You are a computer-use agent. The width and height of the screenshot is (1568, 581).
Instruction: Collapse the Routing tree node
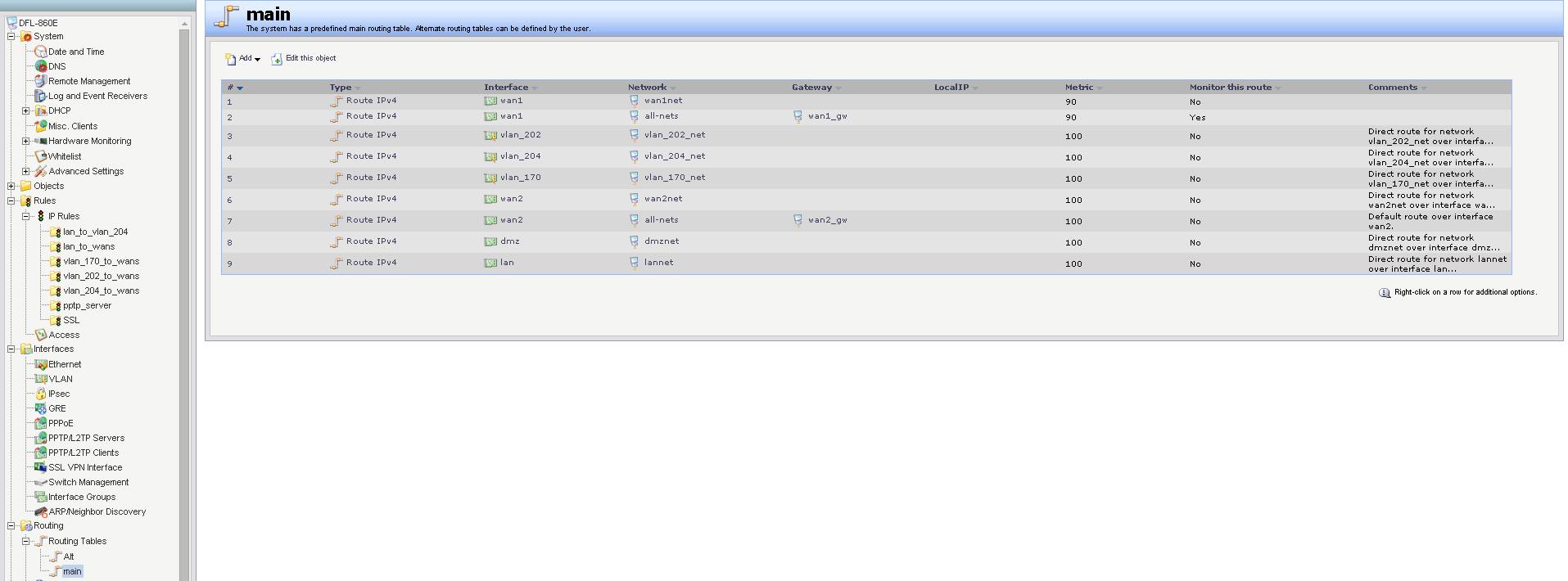11,525
